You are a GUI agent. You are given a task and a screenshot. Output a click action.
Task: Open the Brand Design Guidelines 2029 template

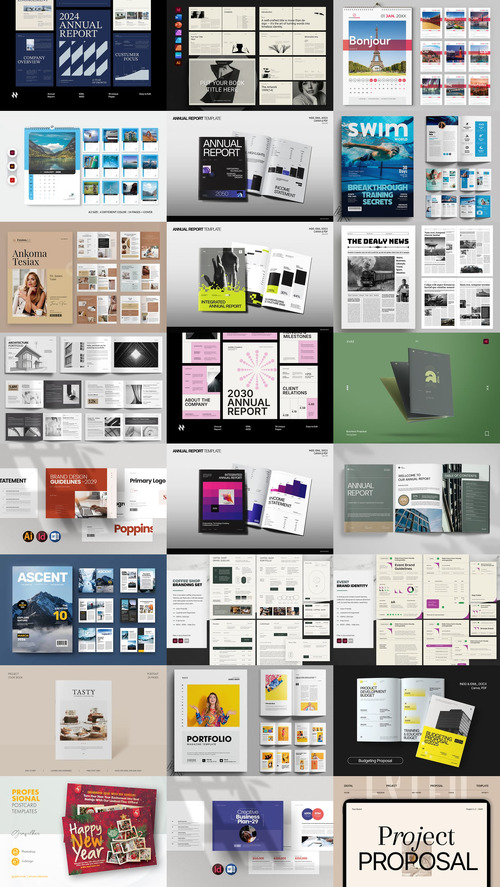(x=83, y=498)
